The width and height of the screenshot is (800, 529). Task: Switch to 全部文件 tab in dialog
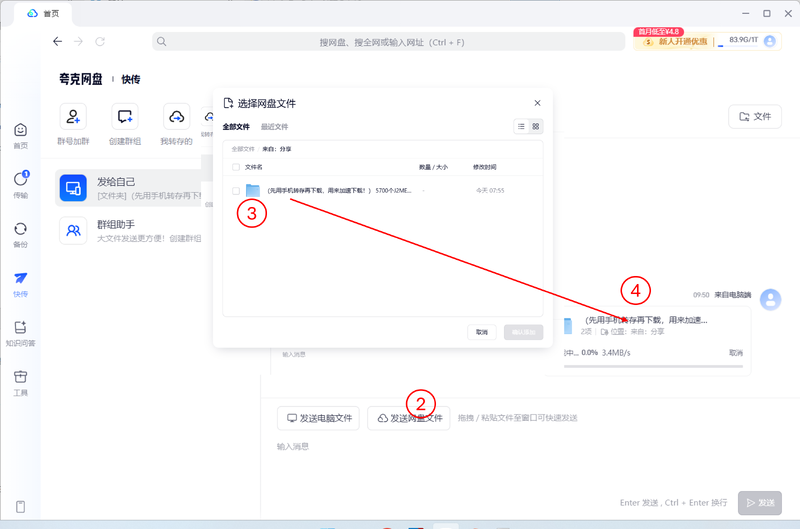pyautogui.click(x=236, y=127)
